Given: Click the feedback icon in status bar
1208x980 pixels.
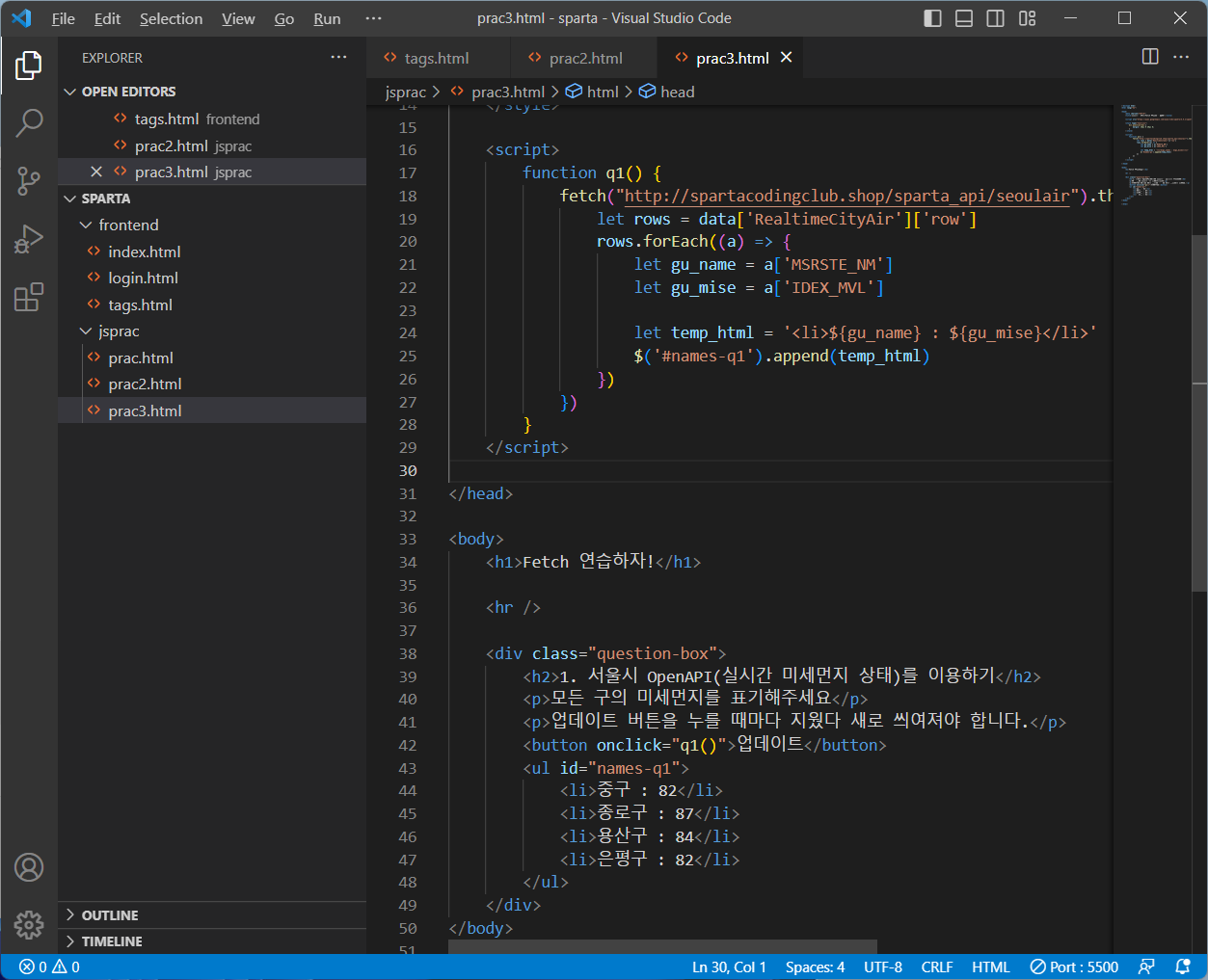Looking at the screenshot, I should (1146, 967).
